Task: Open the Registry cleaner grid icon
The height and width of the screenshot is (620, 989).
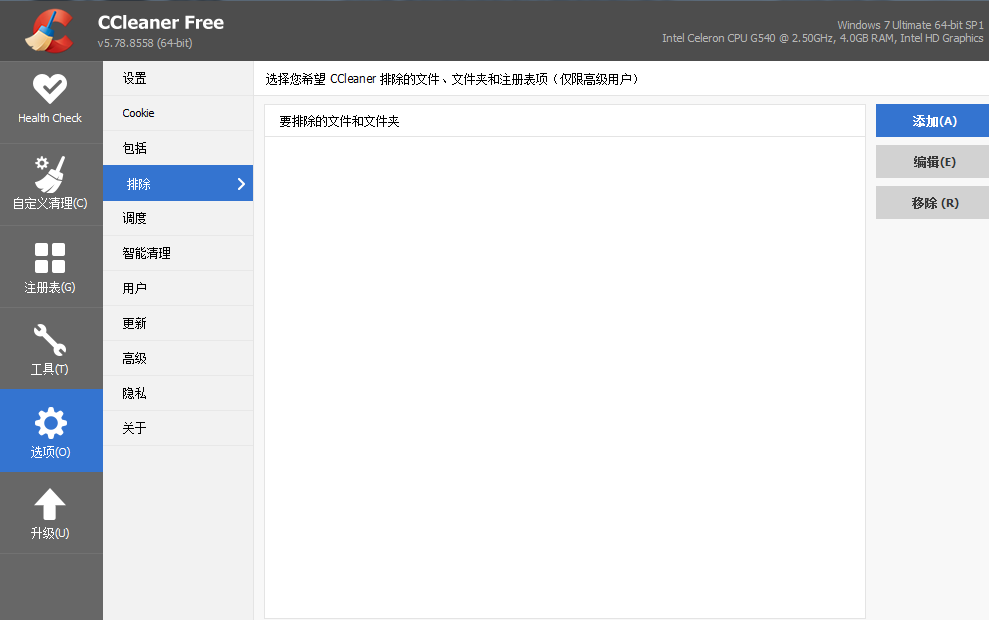Action: pyautogui.click(x=50, y=258)
